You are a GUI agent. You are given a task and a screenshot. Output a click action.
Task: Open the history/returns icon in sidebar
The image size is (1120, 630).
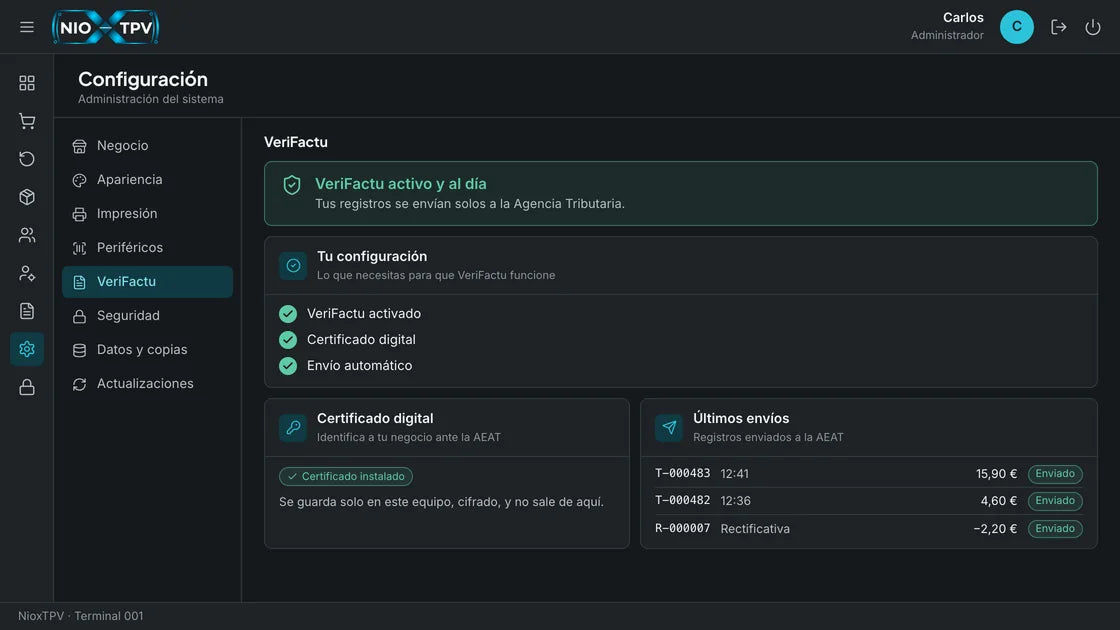(x=27, y=159)
